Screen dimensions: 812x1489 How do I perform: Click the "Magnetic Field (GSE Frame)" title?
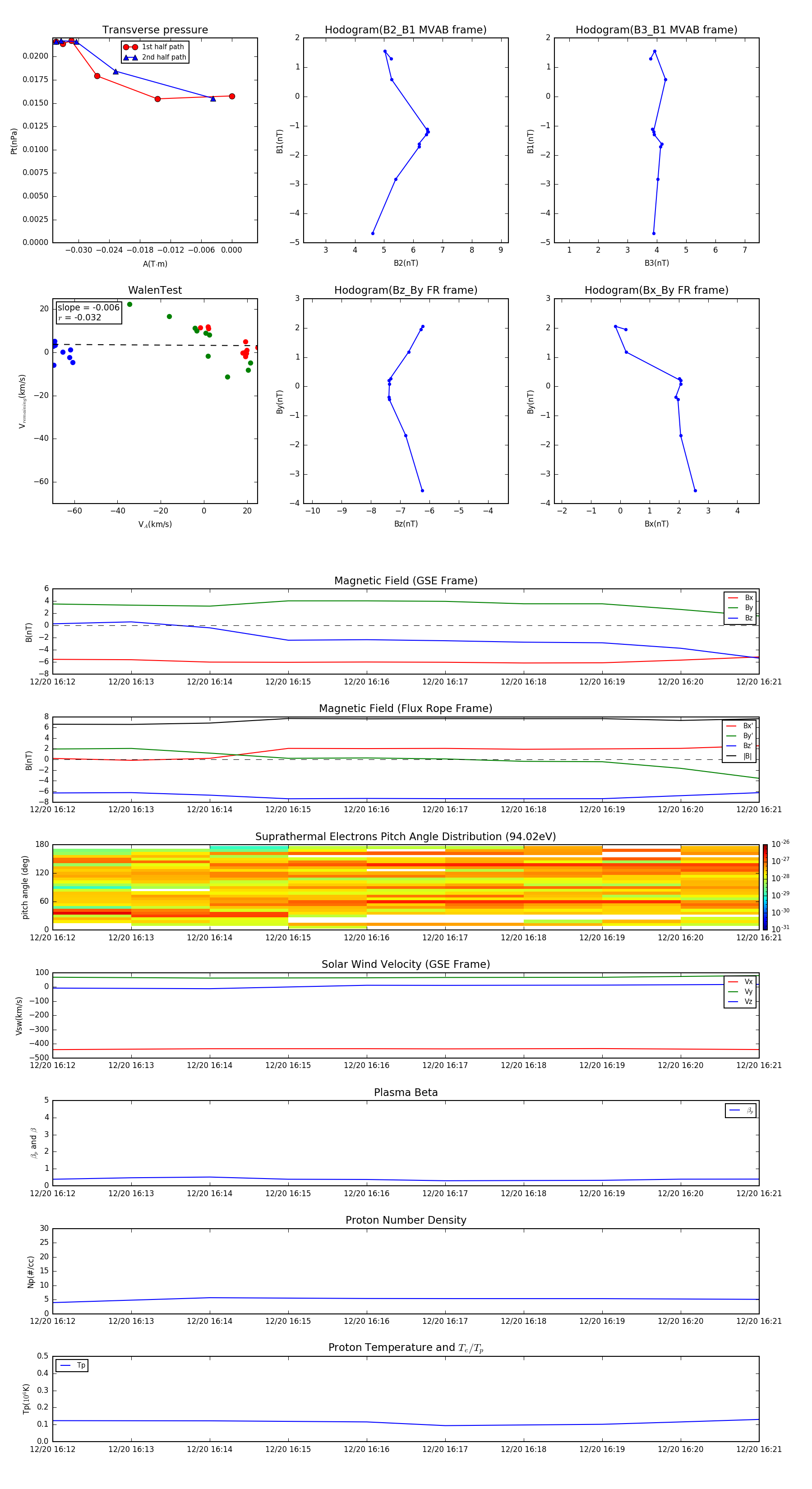tap(406, 581)
